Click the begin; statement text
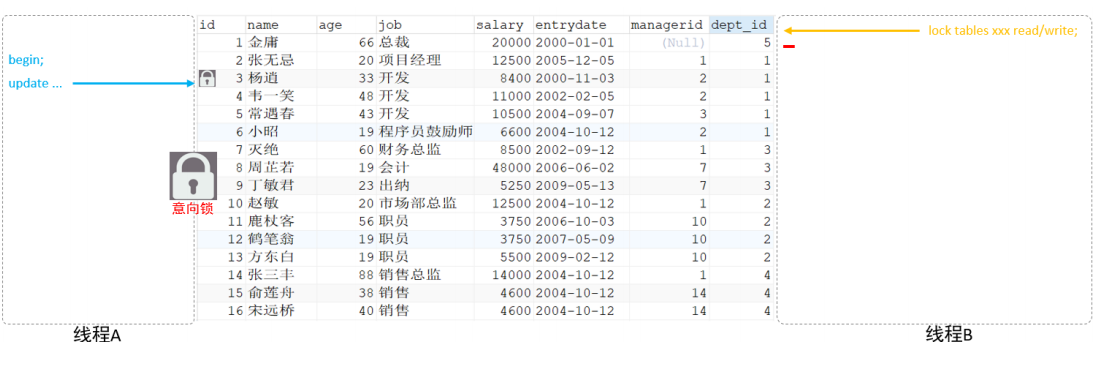Image resolution: width=1098 pixels, height=379 pixels. click(27, 61)
